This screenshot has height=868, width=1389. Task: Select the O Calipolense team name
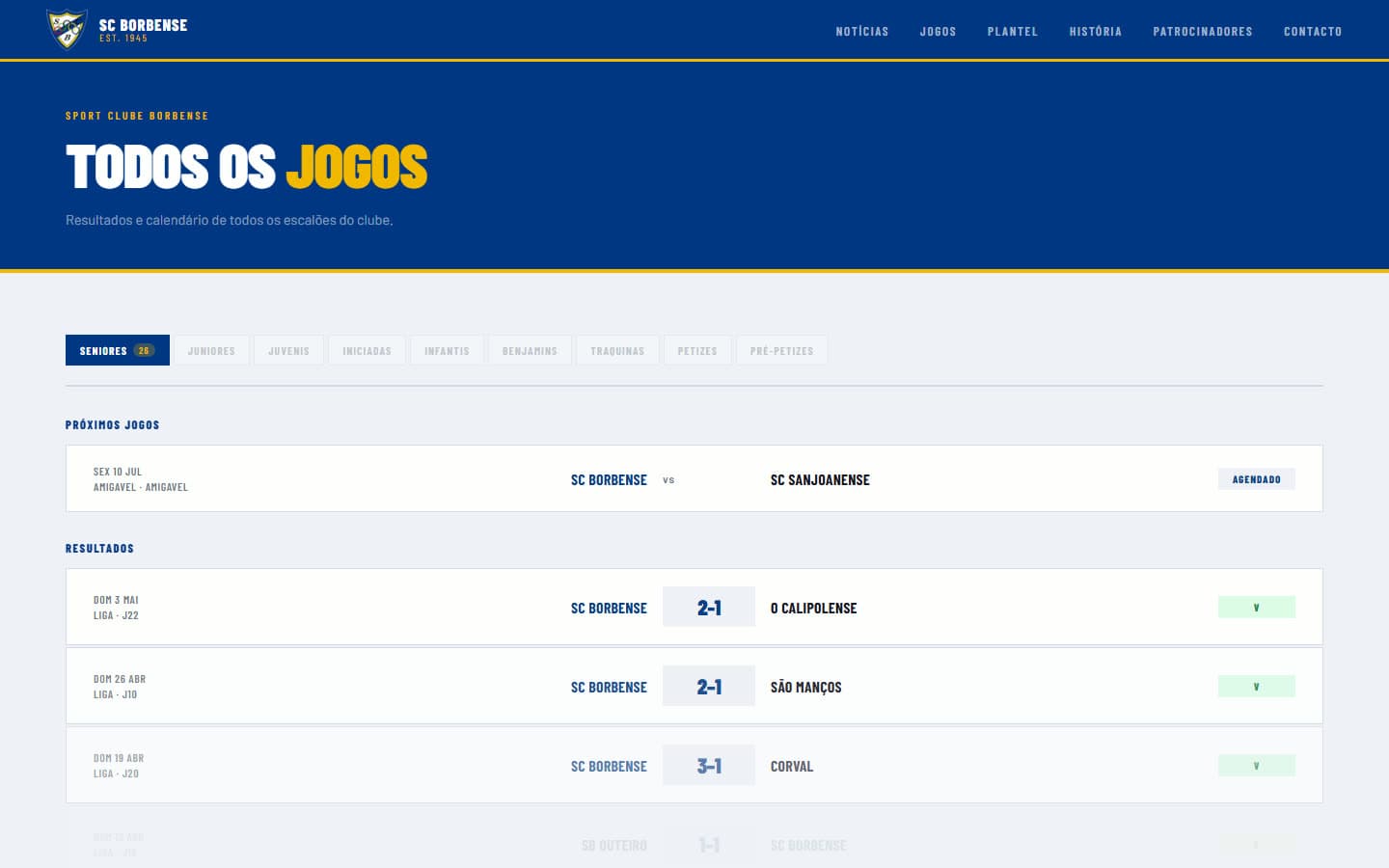coord(813,608)
